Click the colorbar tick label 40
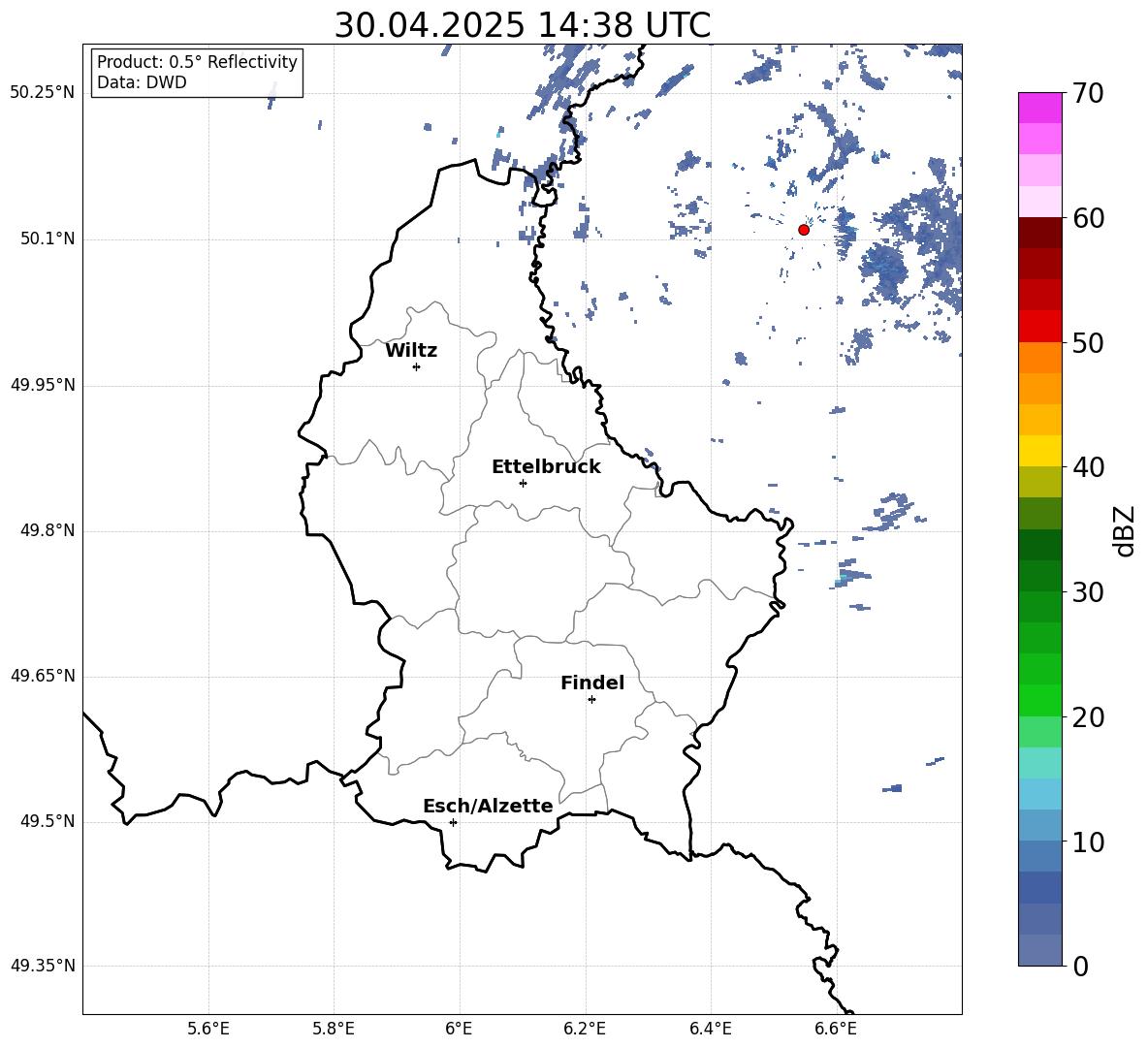Viewport: 1148px width, 1048px height. (x=1088, y=467)
